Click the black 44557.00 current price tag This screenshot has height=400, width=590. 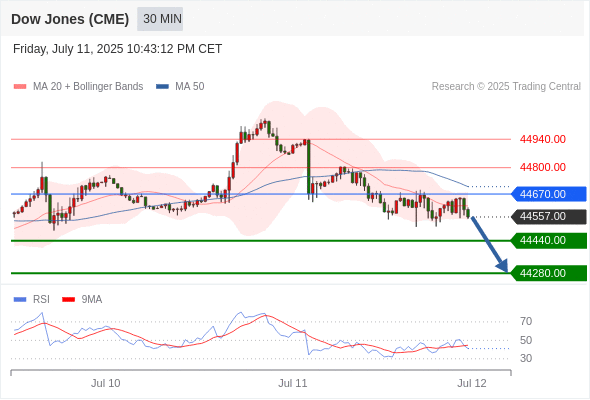(x=549, y=216)
